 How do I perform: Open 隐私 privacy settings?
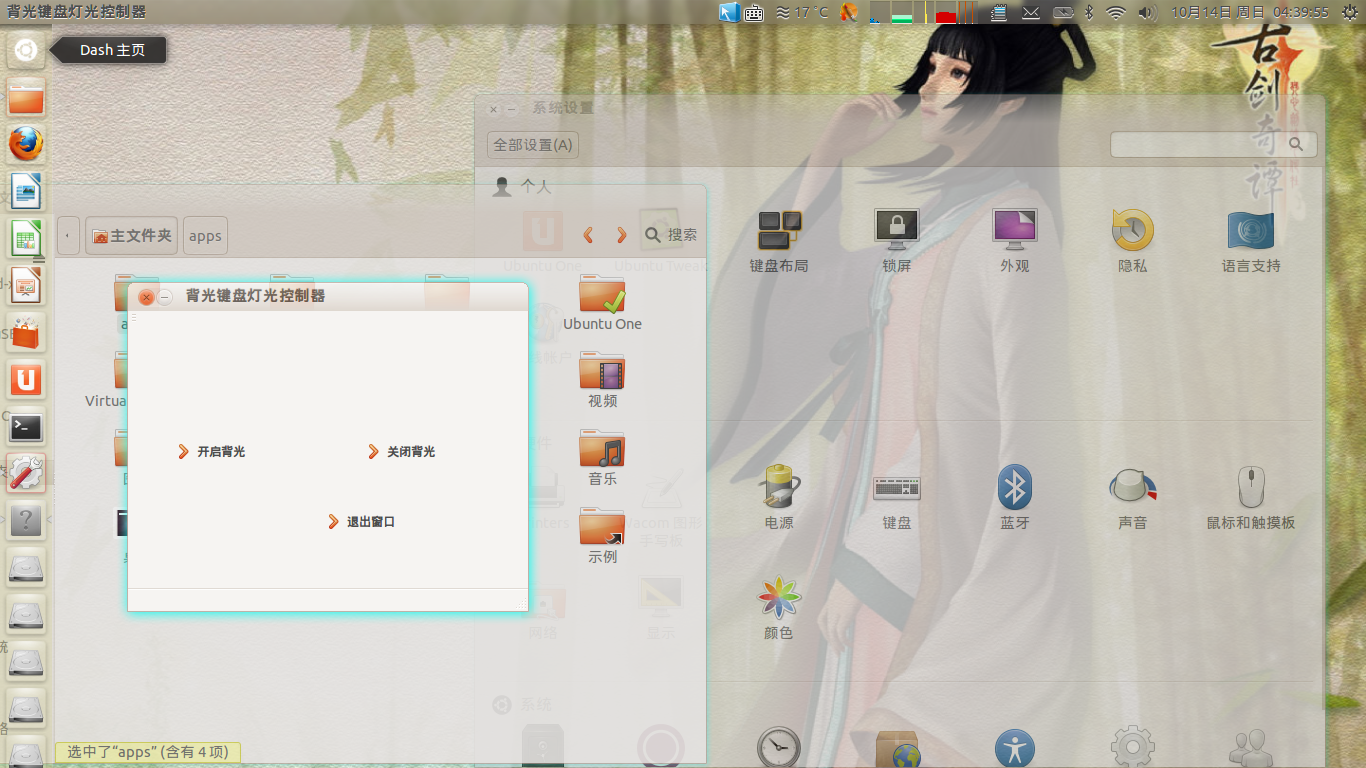(x=1133, y=242)
